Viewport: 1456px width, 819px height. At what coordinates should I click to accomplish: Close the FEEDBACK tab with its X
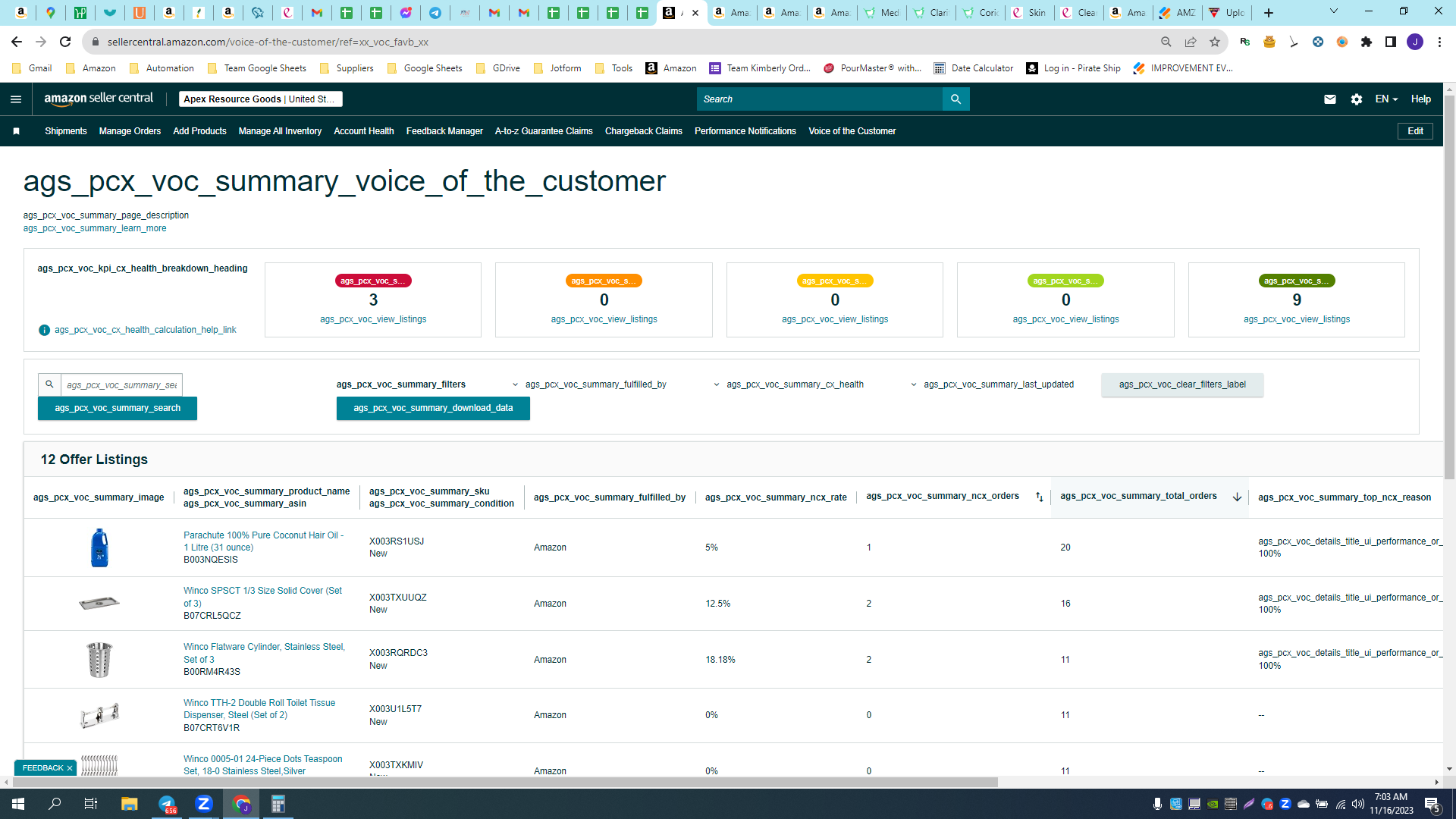(x=70, y=768)
